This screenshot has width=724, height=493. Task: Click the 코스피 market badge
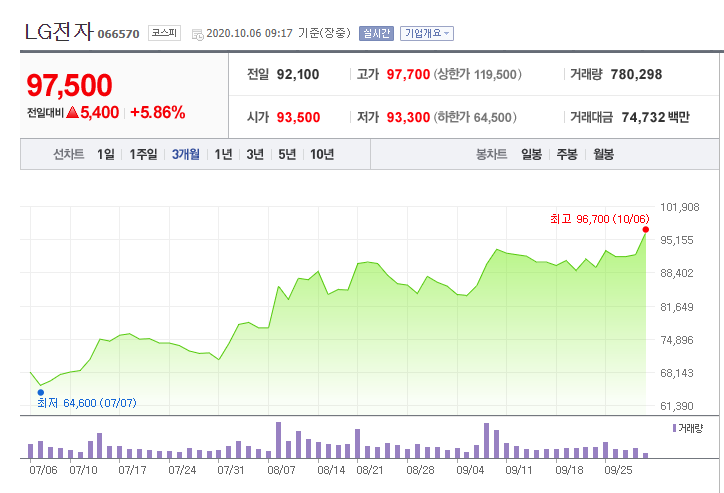[163, 33]
